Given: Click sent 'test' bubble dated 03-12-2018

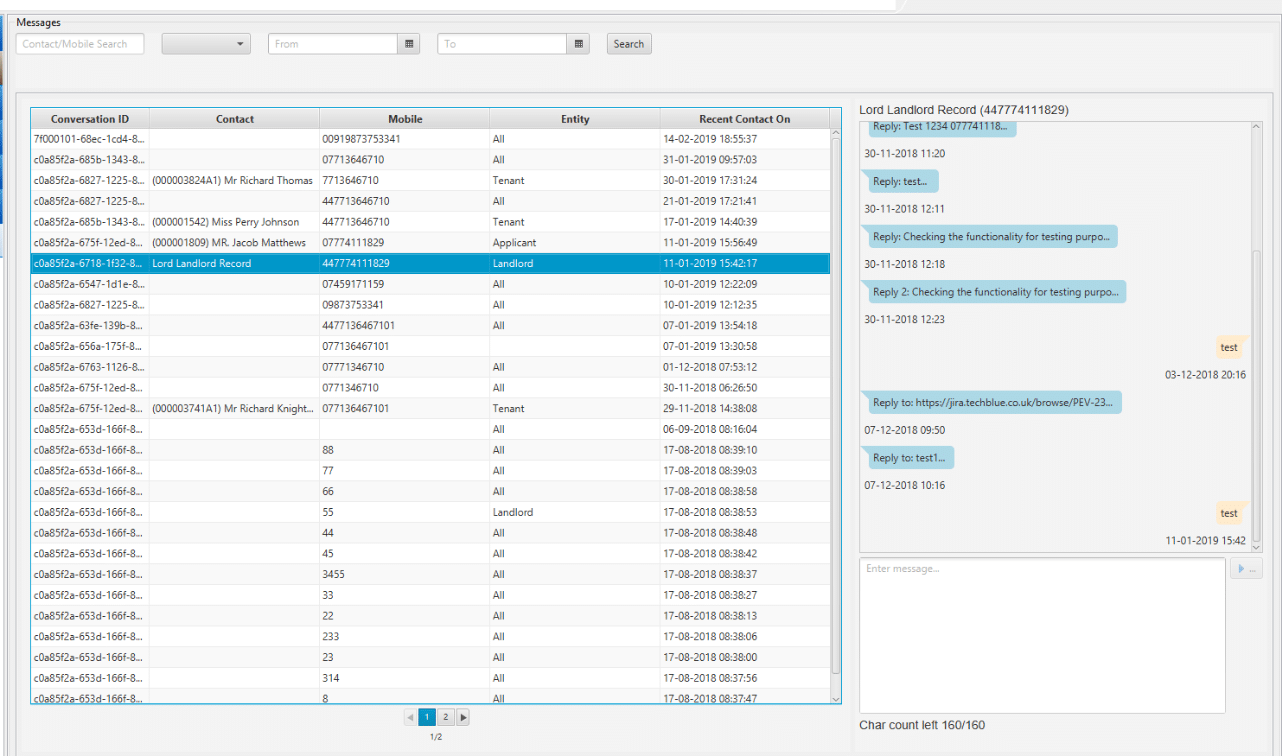Looking at the screenshot, I should click(x=1229, y=348).
